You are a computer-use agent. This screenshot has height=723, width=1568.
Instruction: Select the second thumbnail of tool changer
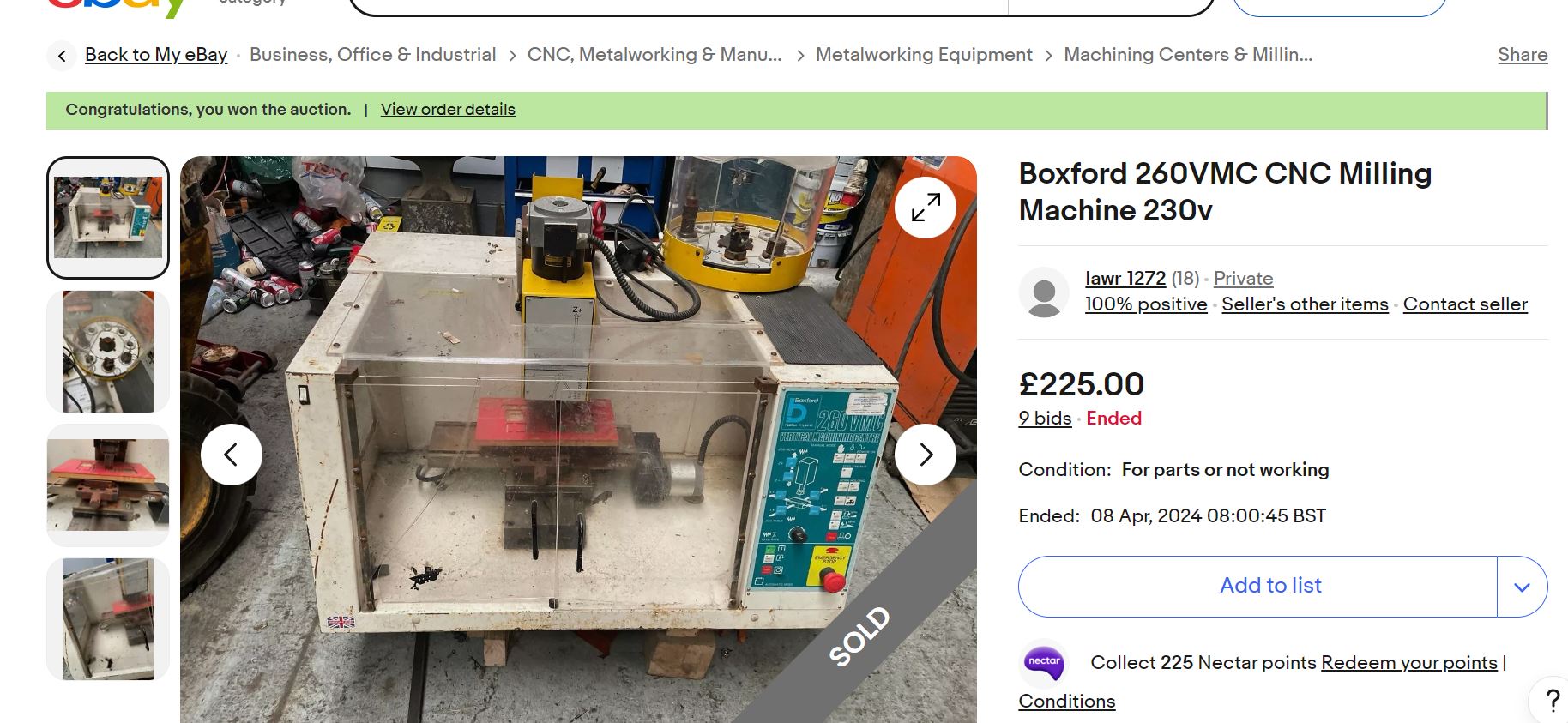point(108,352)
